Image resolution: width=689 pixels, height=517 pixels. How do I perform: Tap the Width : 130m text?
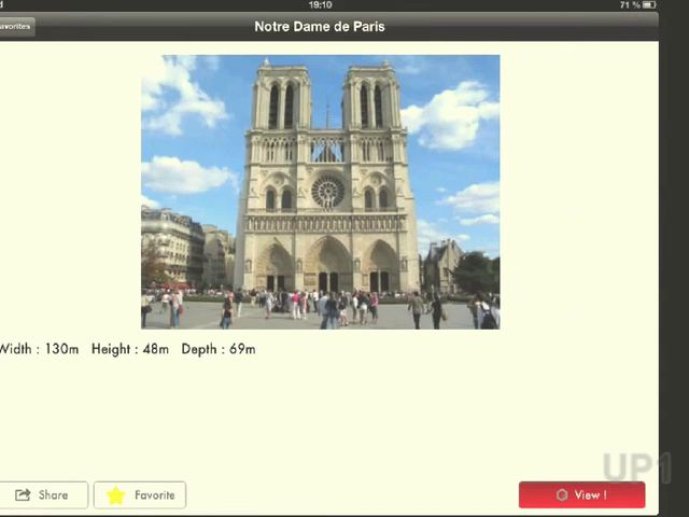pyautogui.click(x=39, y=349)
